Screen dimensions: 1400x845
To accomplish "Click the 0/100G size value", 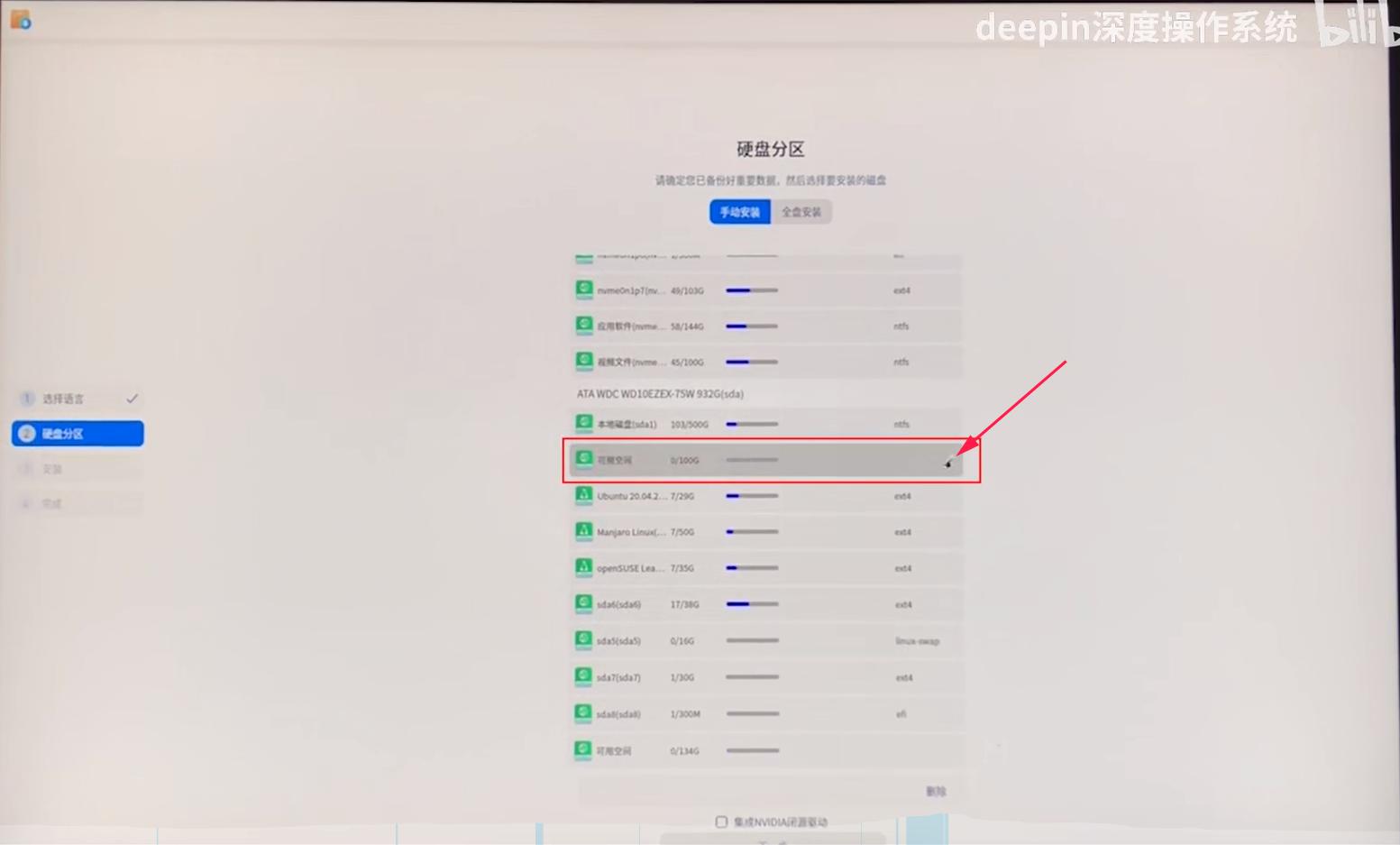I will [x=685, y=460].
